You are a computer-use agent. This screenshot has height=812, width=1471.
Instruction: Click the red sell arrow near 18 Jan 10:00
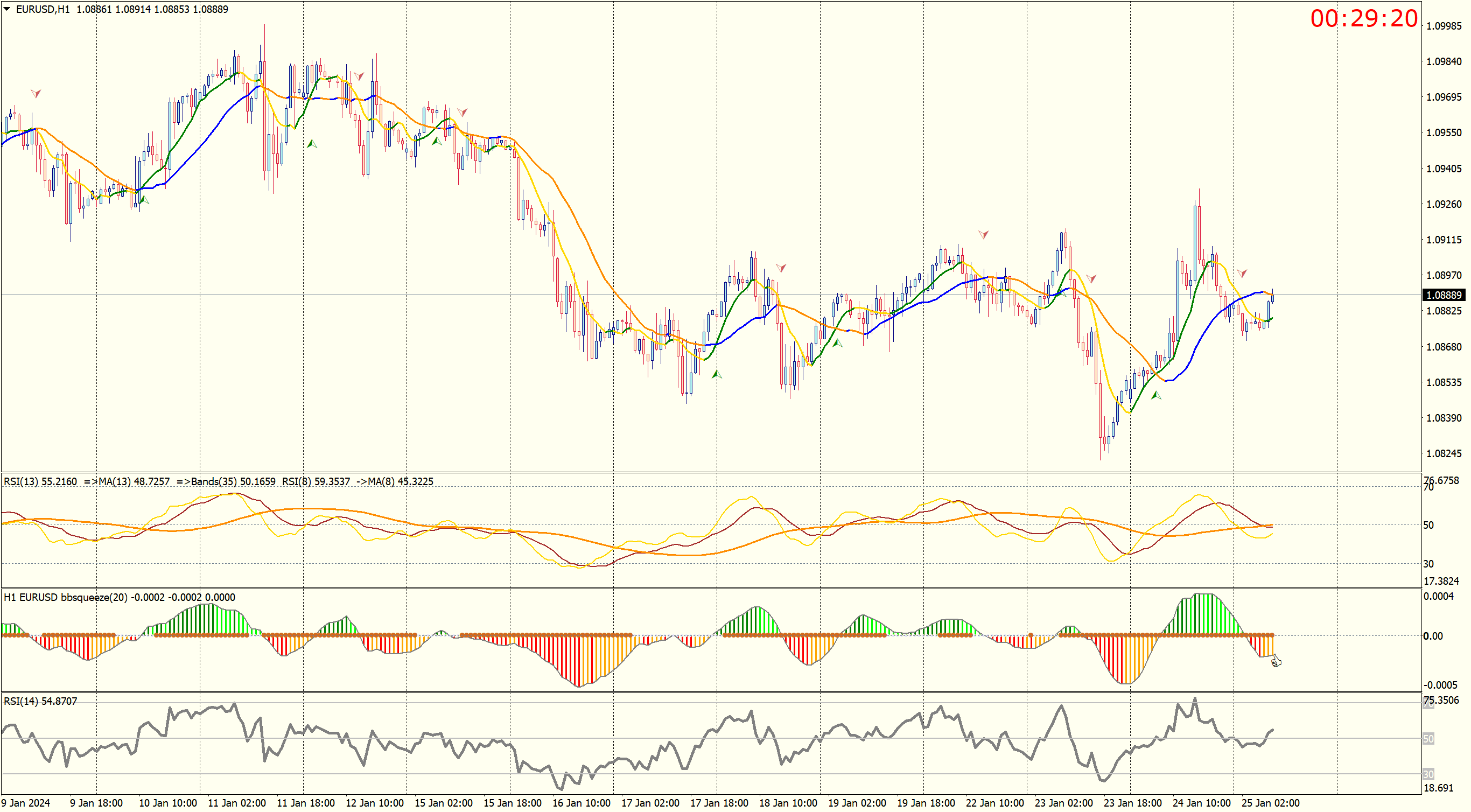[x=781, y=268]
